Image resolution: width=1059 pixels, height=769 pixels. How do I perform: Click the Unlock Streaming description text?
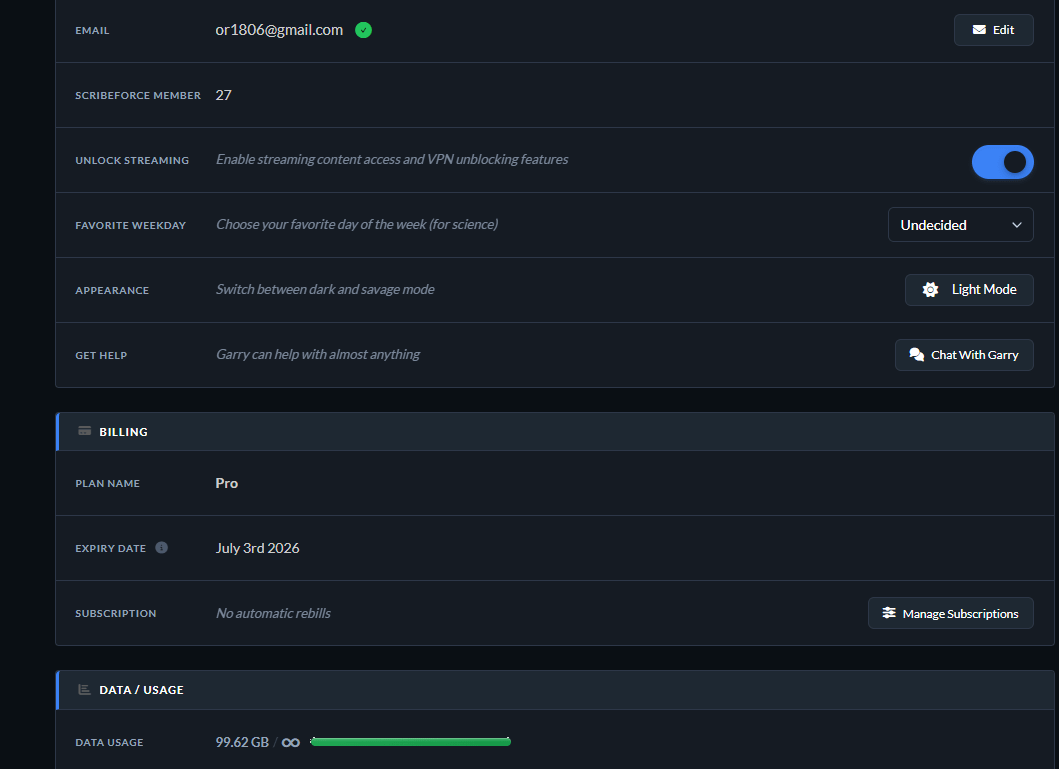click(x=392, y=159)
